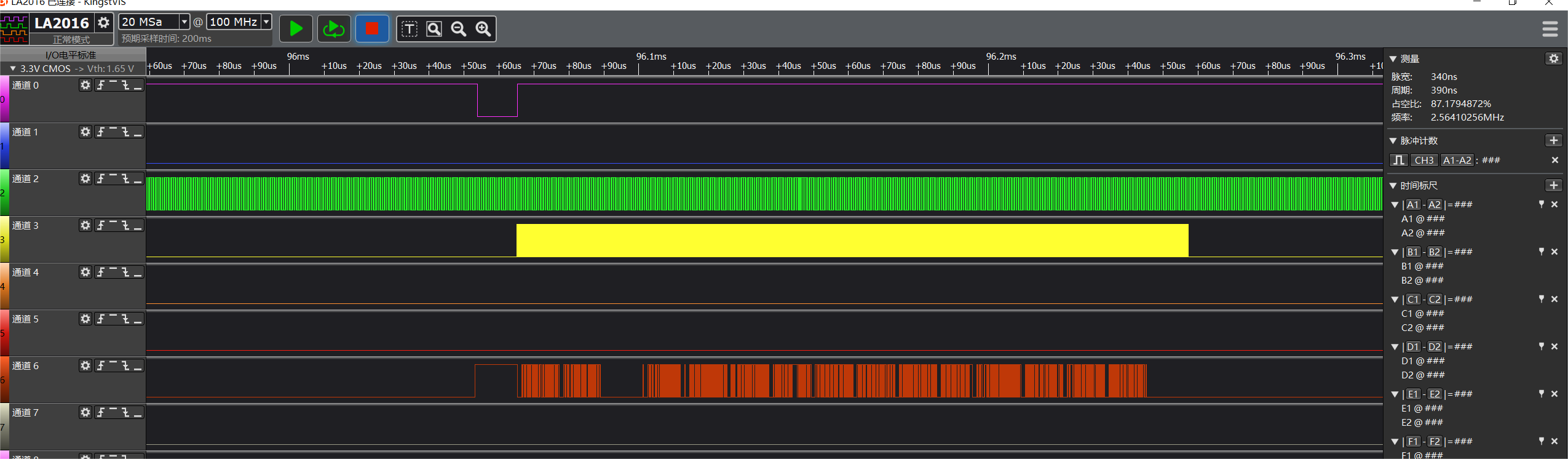
Task: Open channel 4 (通道 4) settings gear
Action: (x=85, y=272)
